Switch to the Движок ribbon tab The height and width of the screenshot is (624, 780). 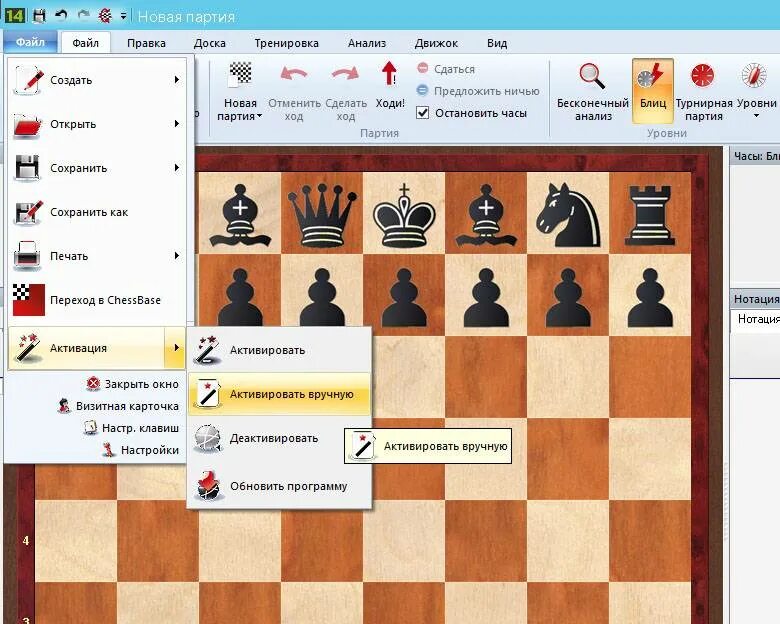(436, 43)
